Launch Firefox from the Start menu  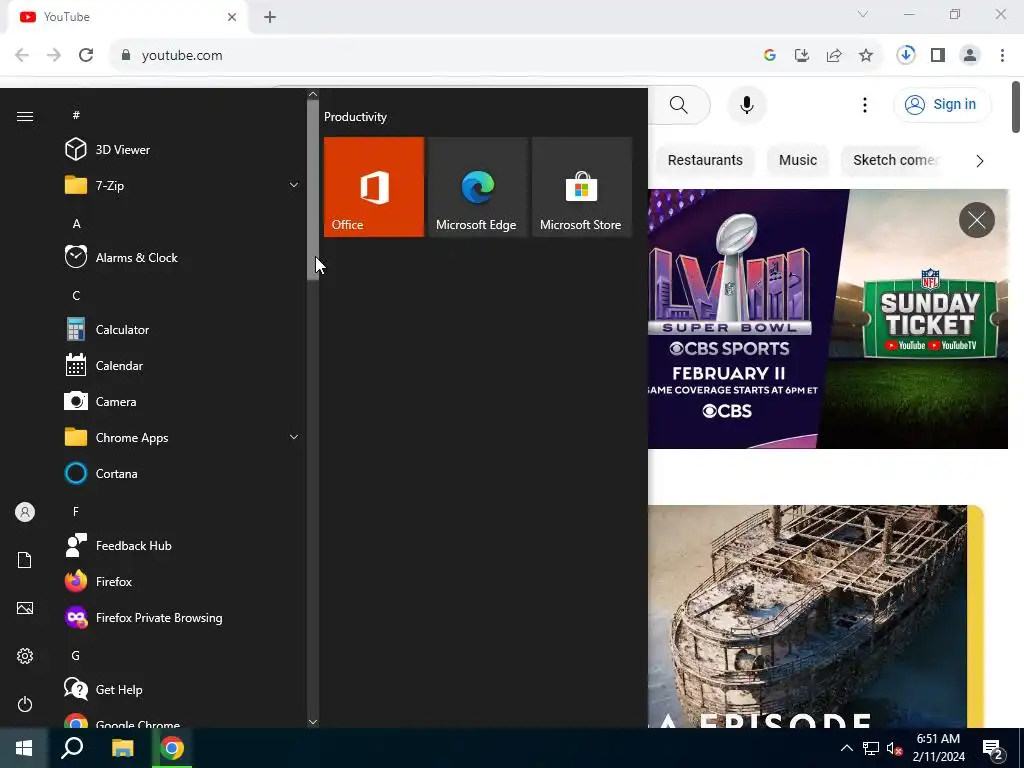point(181,582)
